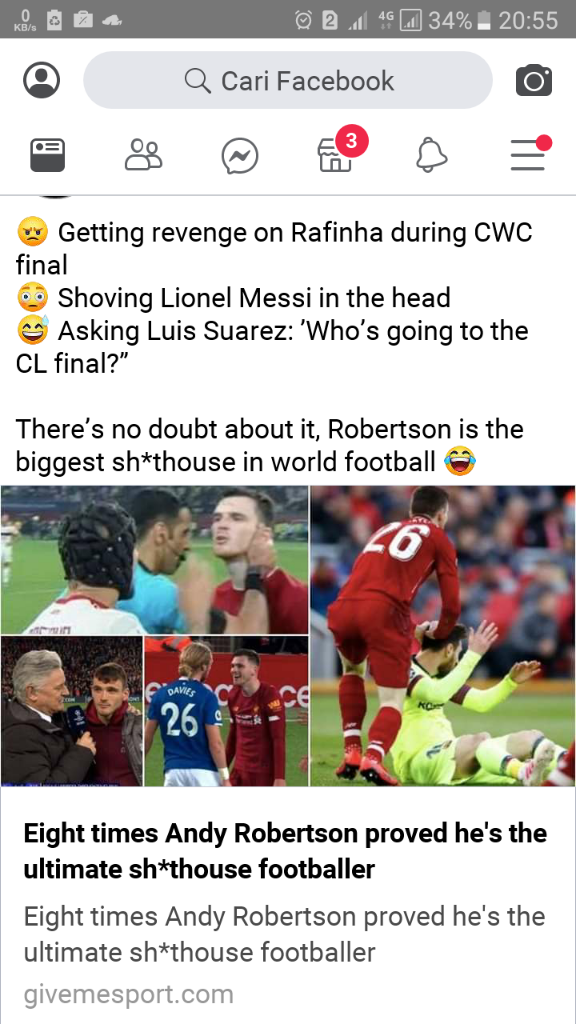Image resolution: width=576 pixels, height=1024 pixels.
Task: Open the notifications bell icon
Action: [x=432, y=156]
